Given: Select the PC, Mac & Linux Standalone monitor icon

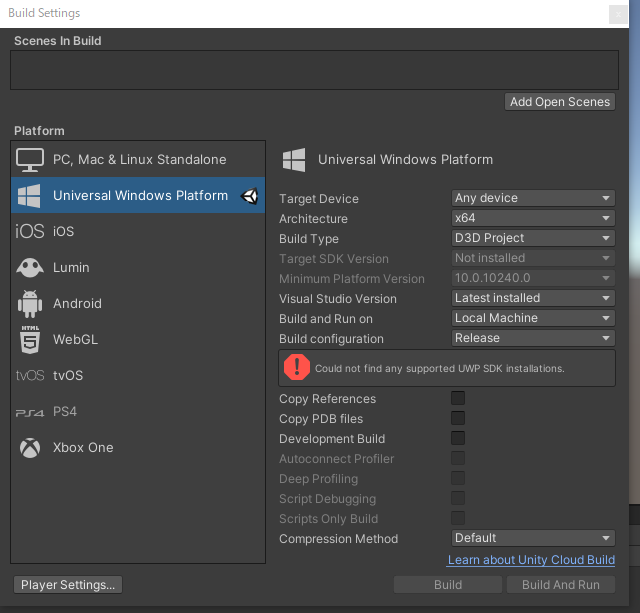Looking at the screenshot, I should click(x=30, y=160).
